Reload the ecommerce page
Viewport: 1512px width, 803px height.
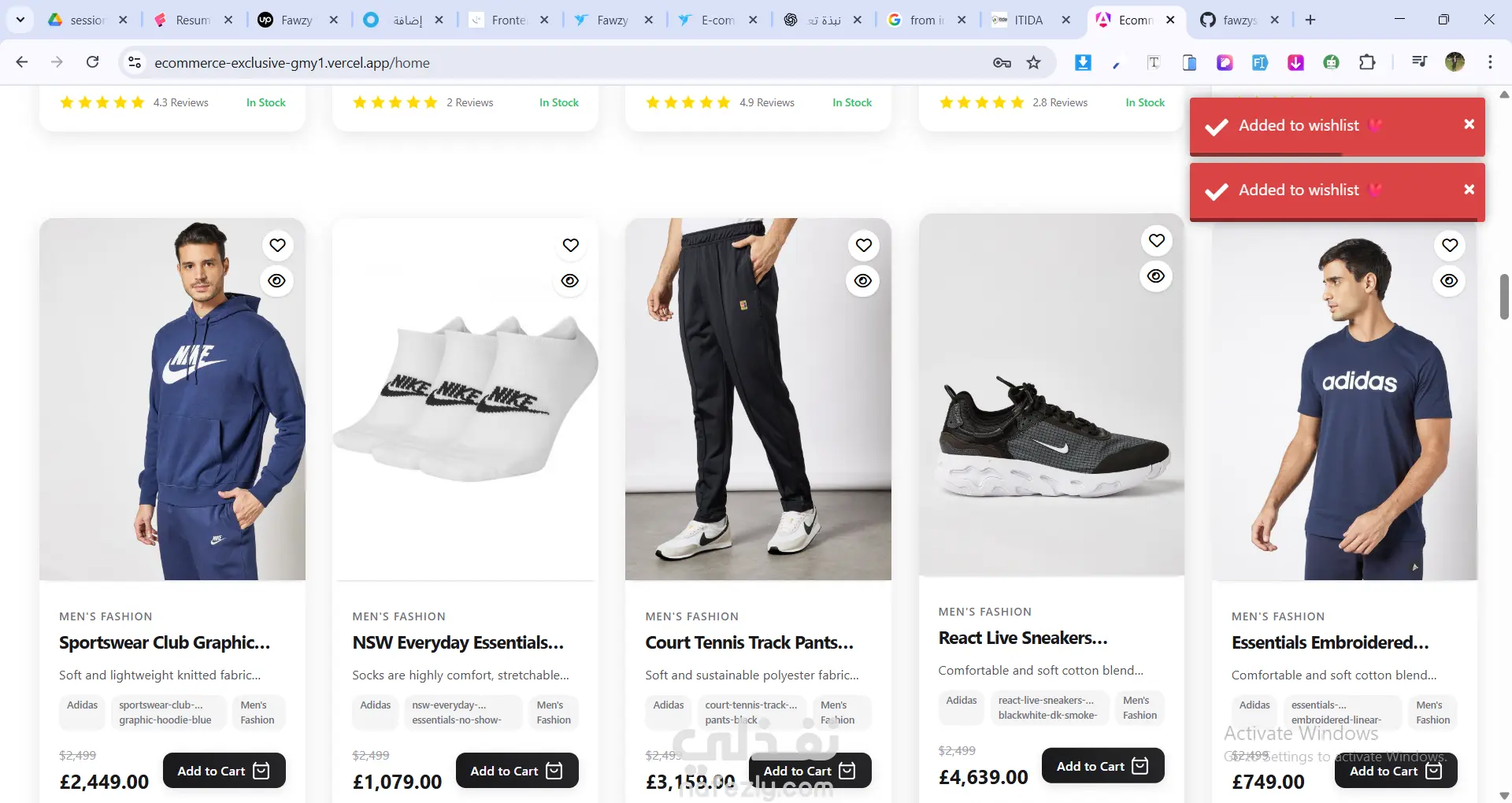click(92, 62)
